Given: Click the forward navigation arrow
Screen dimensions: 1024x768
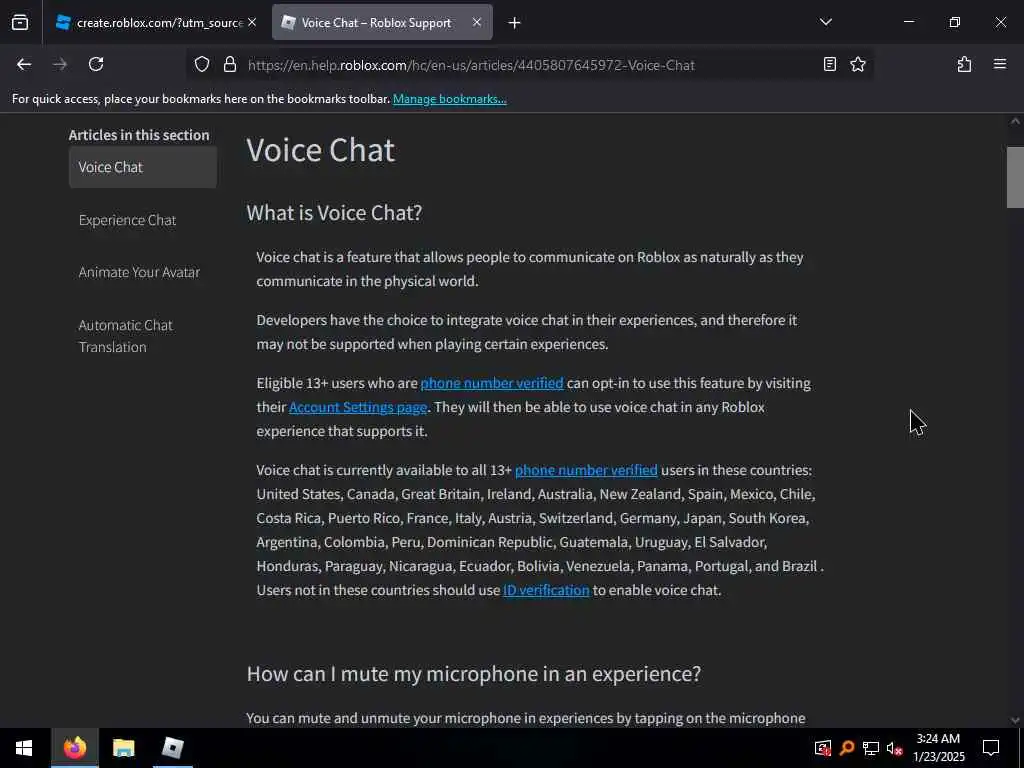Looking at the screenshot, I should click(x=59, y=64).
